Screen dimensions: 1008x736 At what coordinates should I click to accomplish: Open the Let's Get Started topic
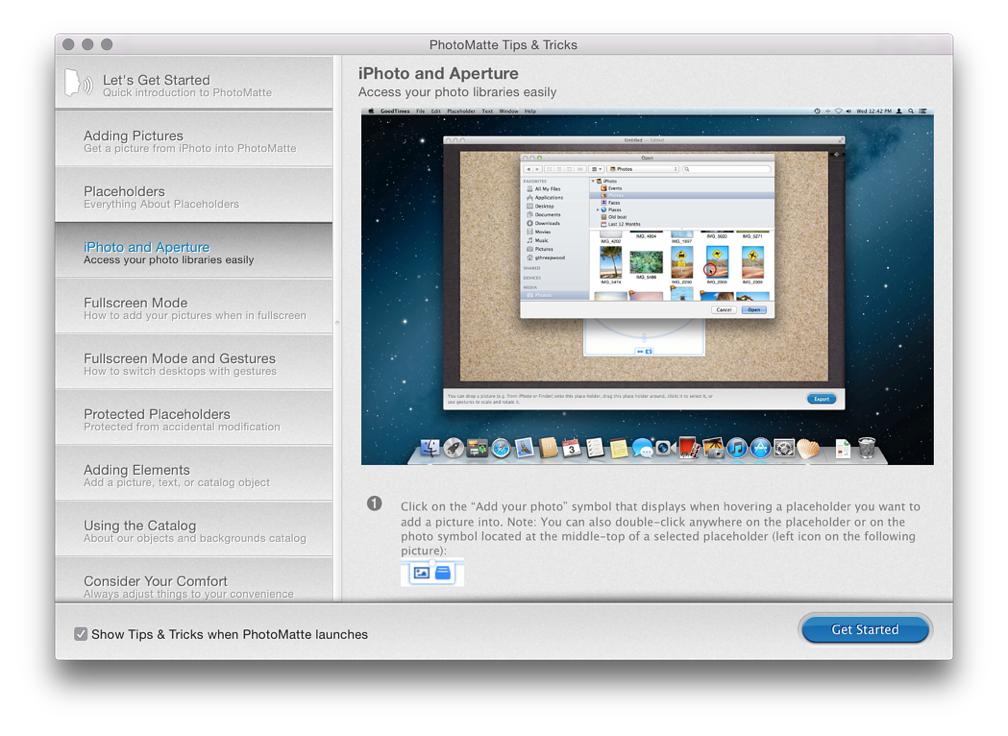[194, 82]
